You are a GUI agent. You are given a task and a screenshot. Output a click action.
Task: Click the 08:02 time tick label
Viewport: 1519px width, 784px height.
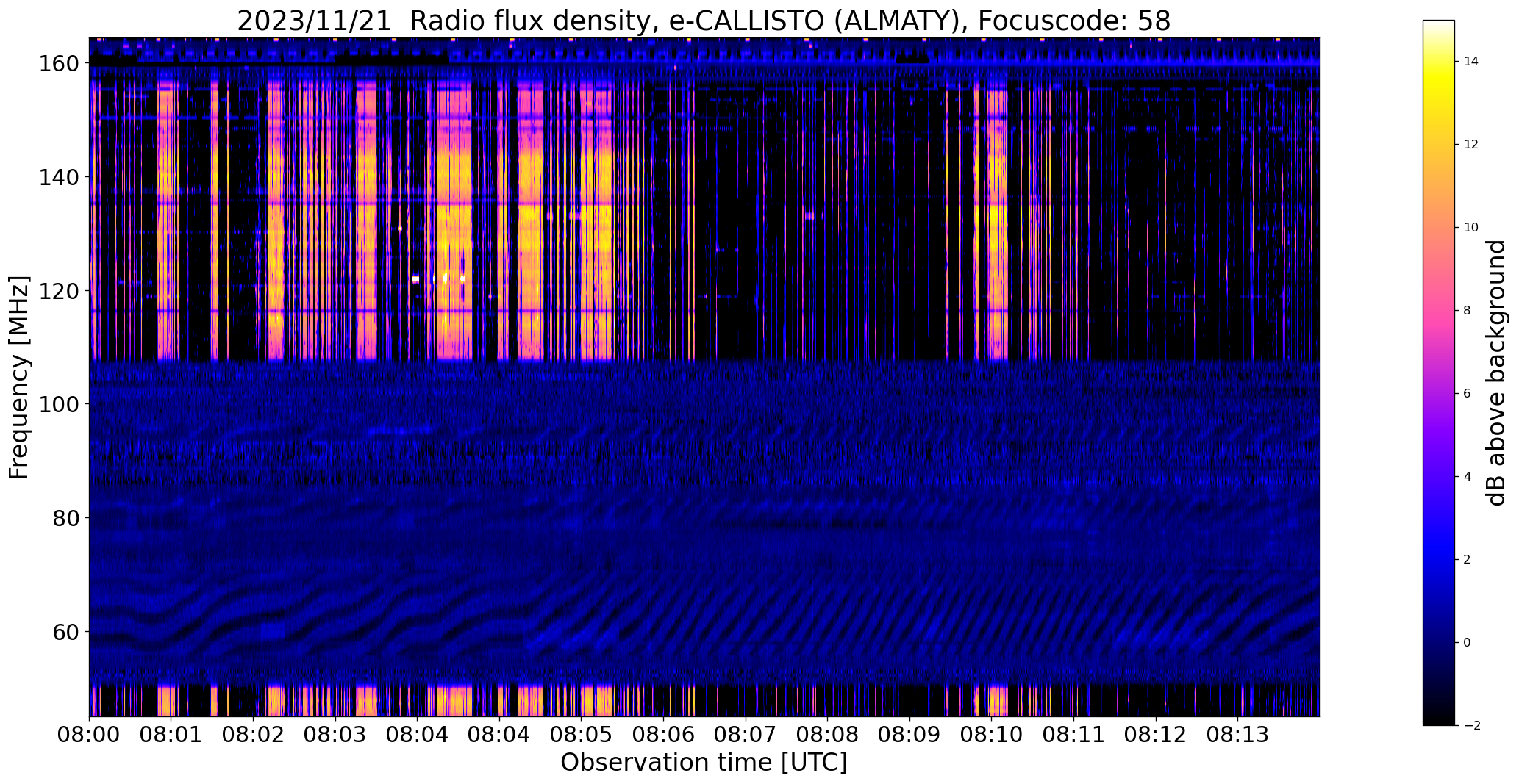pos(254,735)
